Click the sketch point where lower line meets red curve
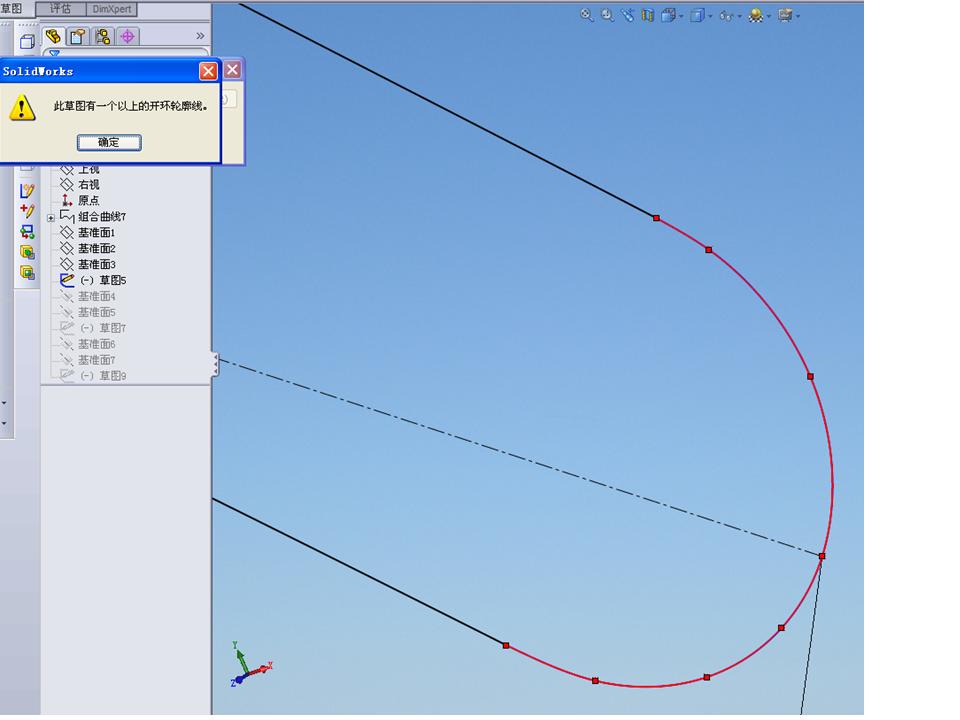Viewport: 960px width, 720px height. point(506,645)
